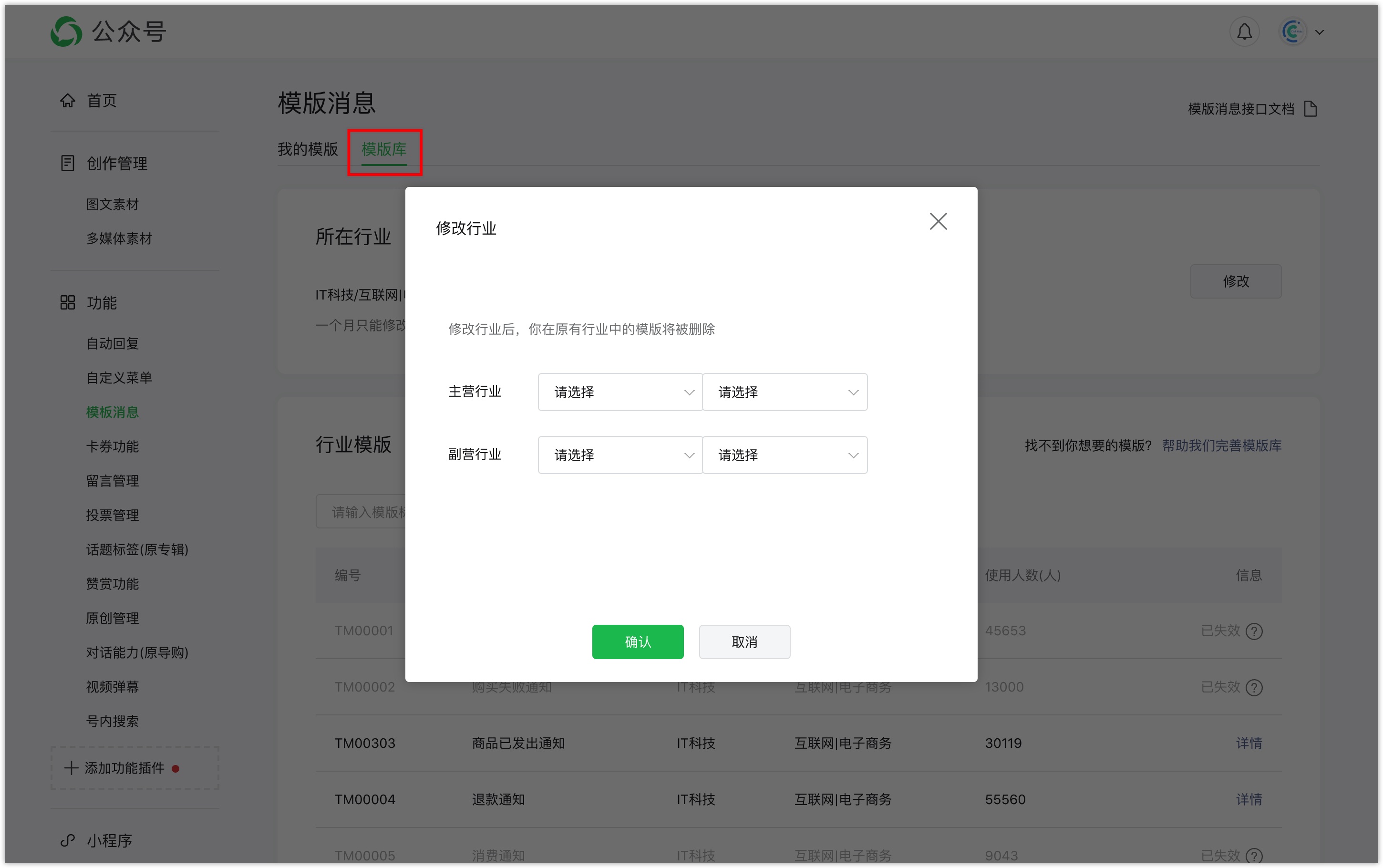The width and height of the screenshot is (1383, 868).
Task: Open 卡券功能 in sidebar
Action: coord(113,446)
